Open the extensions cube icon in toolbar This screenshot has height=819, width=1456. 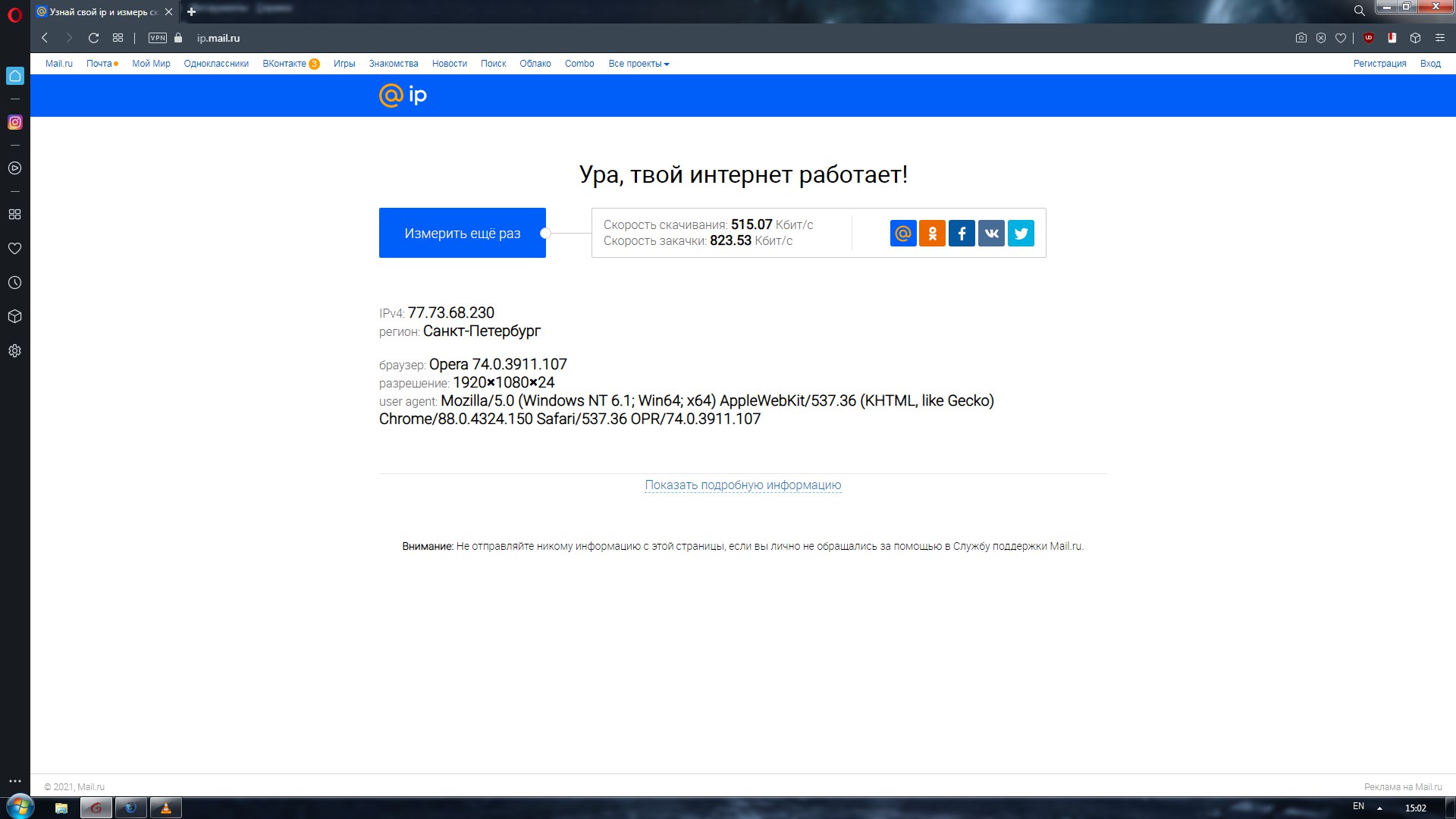tap(1415, 38)
